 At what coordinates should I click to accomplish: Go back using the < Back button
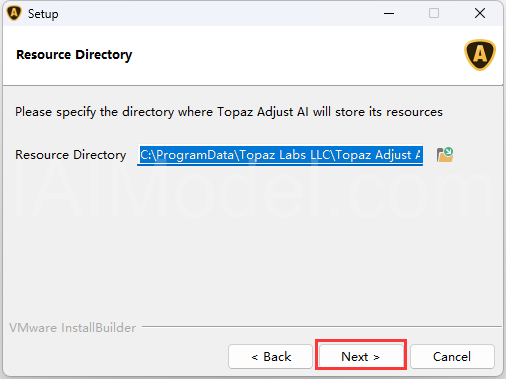pyautogui.click(x=270, y=357)
